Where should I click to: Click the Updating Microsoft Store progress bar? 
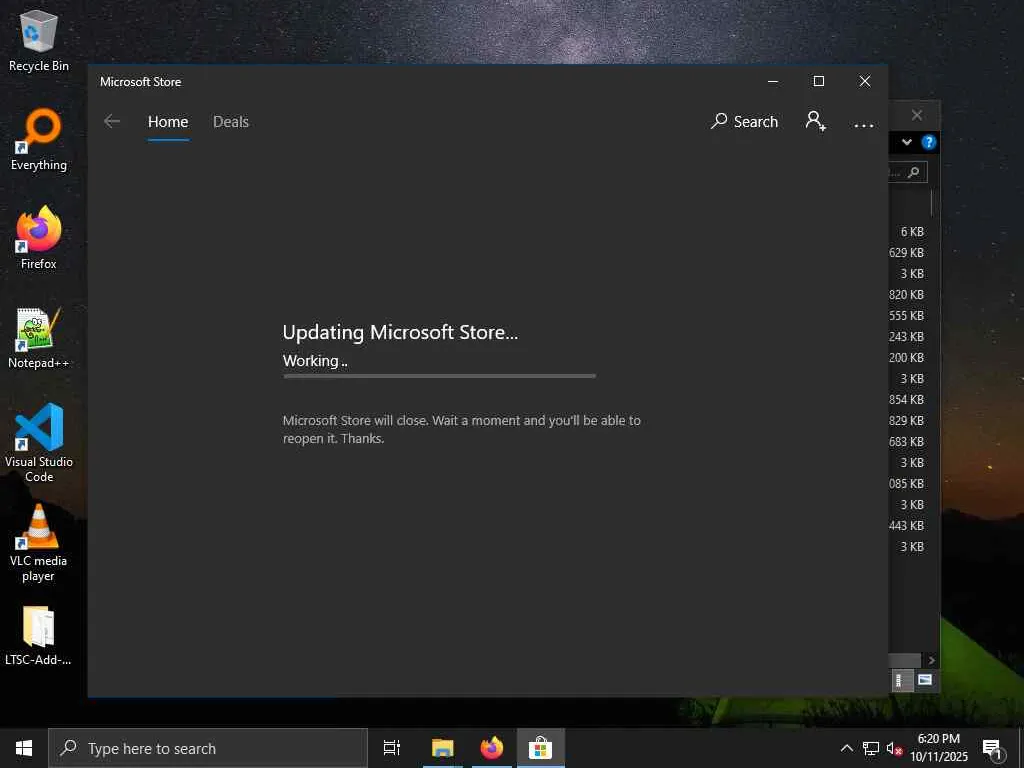tap(440, 376)
